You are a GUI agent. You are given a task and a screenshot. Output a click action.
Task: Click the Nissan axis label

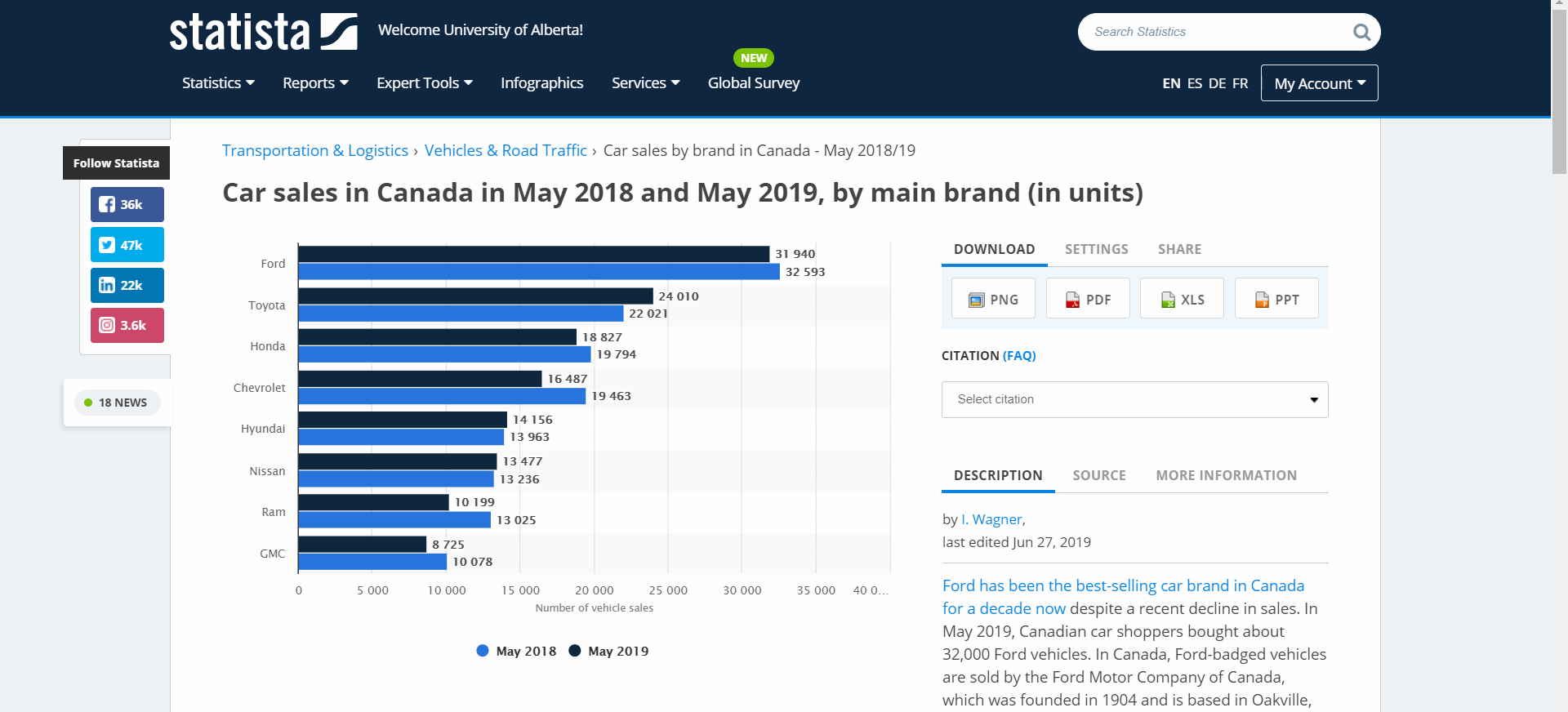[267, 471]
